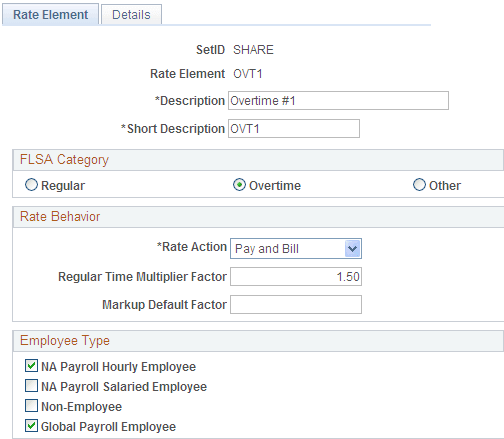Click the Short Description input field
This screenshot has height=439, width=504.
294,129
